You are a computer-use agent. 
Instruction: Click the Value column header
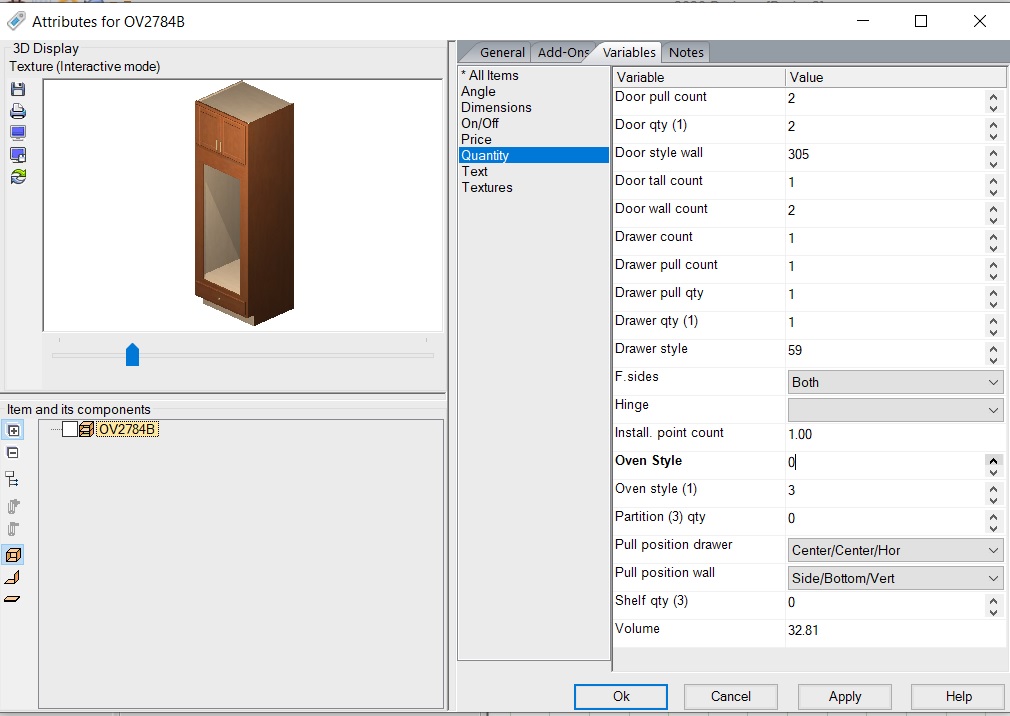[x=895, y=77]
